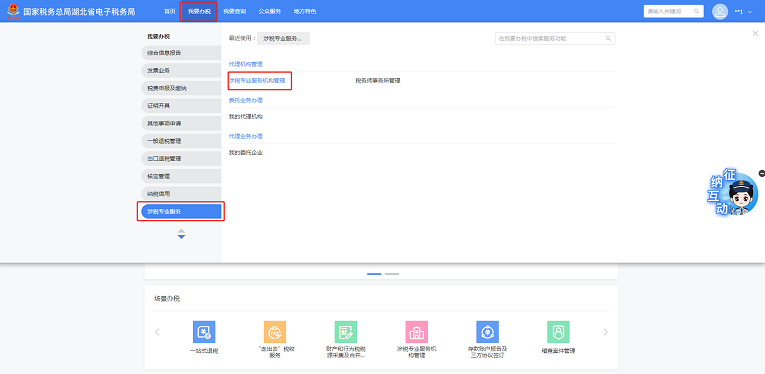Select 综合信息报告 in the sidebar

pyautogui.click(x=181, y=53)
